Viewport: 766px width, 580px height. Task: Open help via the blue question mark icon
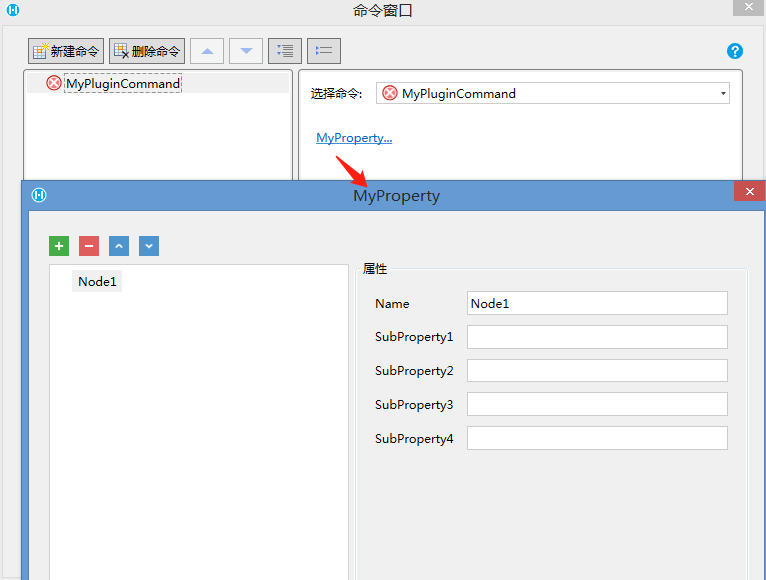(735, 51)
